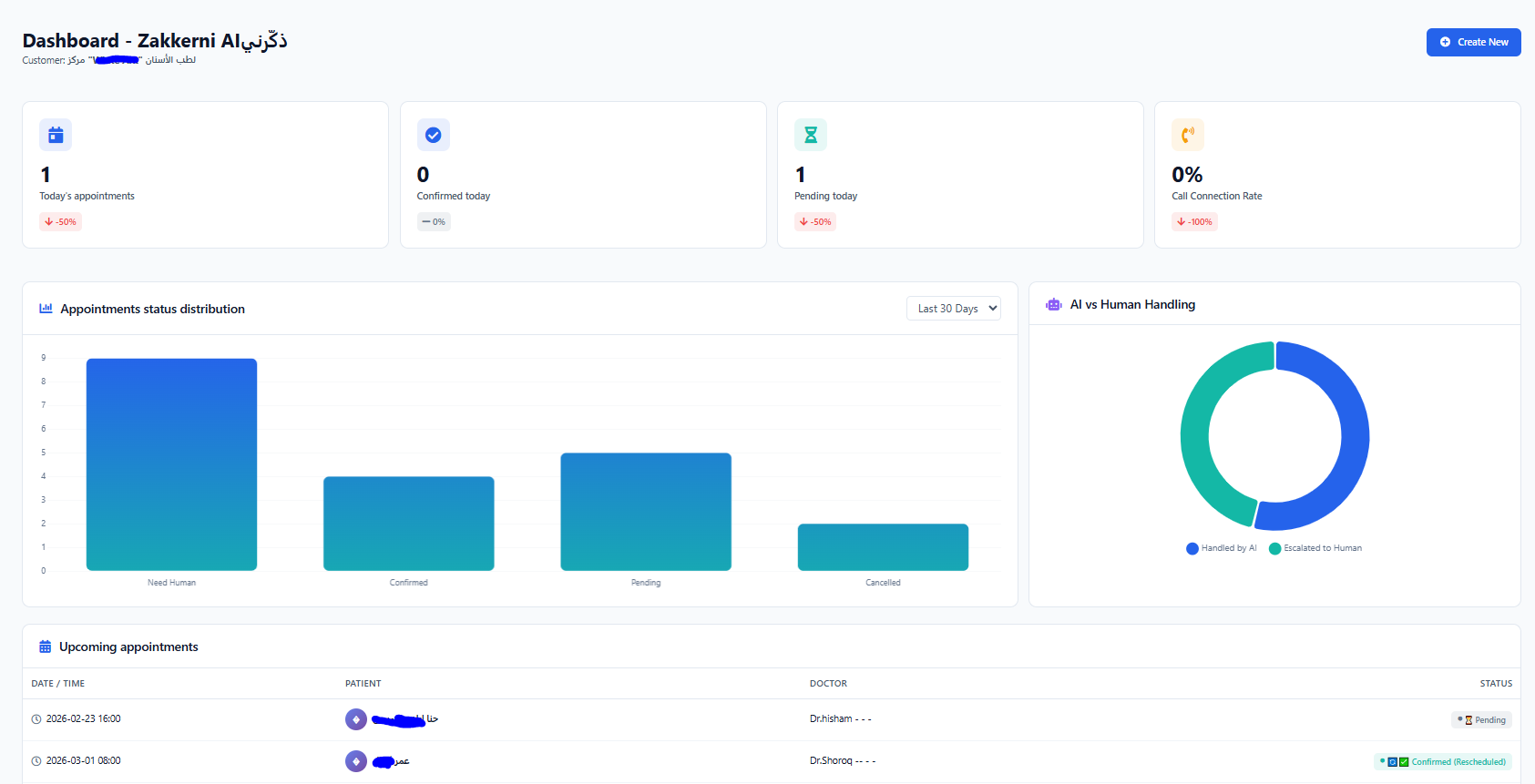Click the -100% badge under Call Connection Rate
Viewport: 1535px width, 784px height.
(x=1194, y=221)
